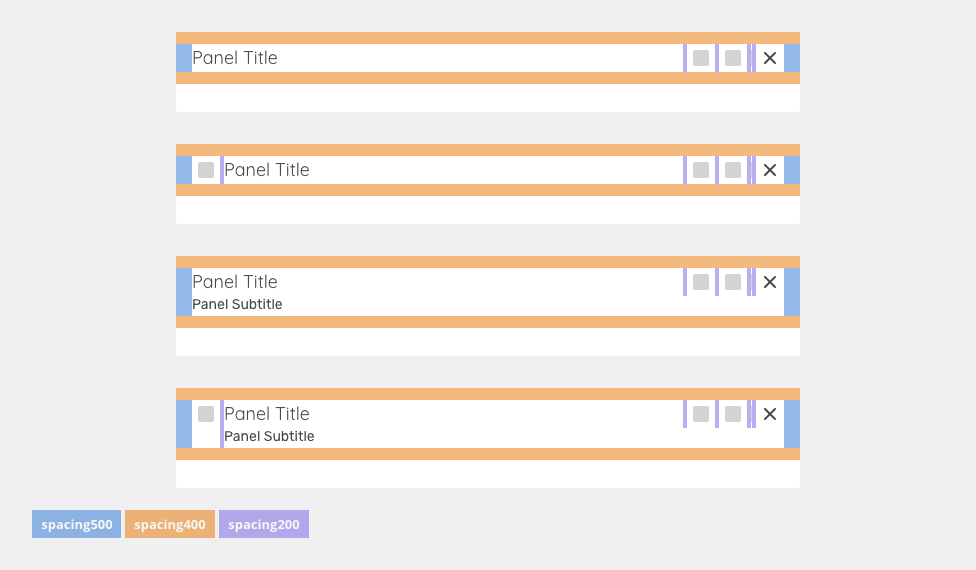Close the third panel with the X icon
The width and height of the screenshot is (976, 570).
[x=769, y=282]
